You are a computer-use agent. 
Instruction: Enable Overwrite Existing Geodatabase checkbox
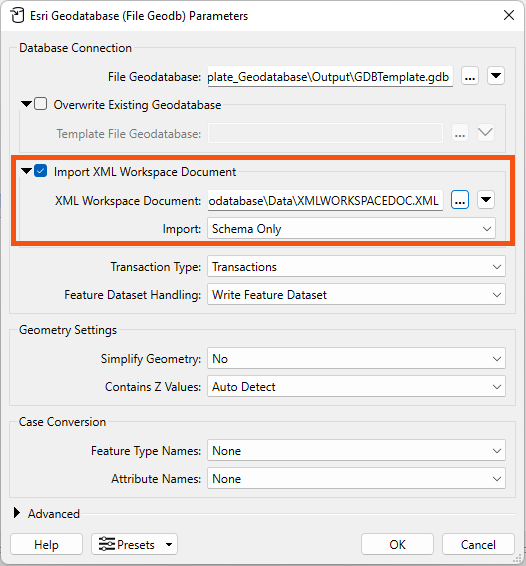[x=40, y=104]
